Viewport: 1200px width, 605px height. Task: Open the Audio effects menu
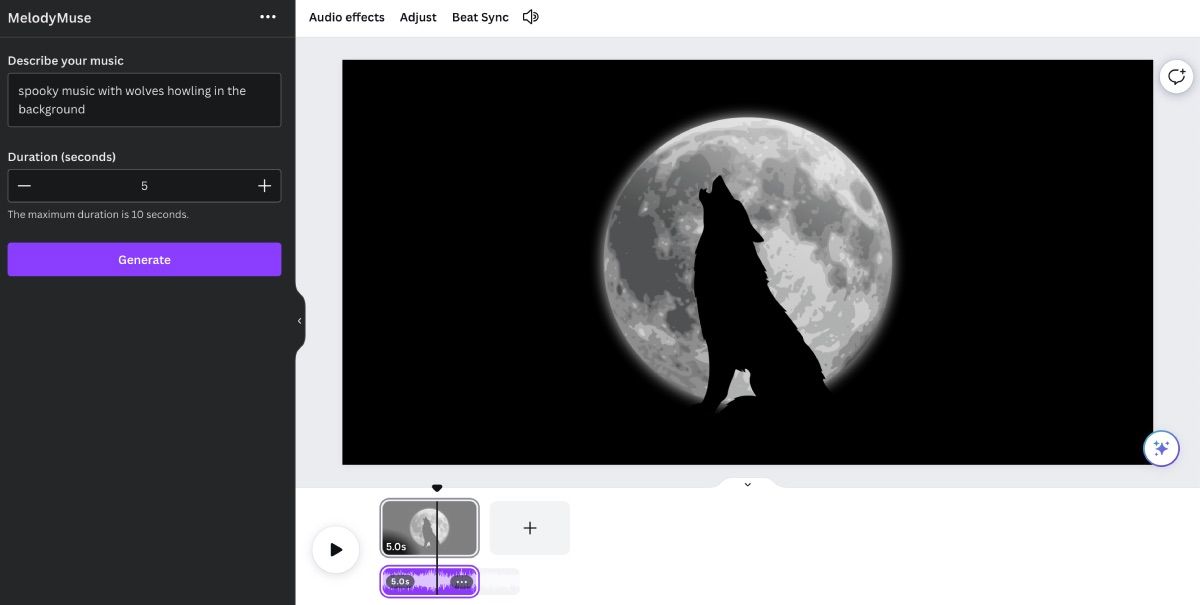346,17
